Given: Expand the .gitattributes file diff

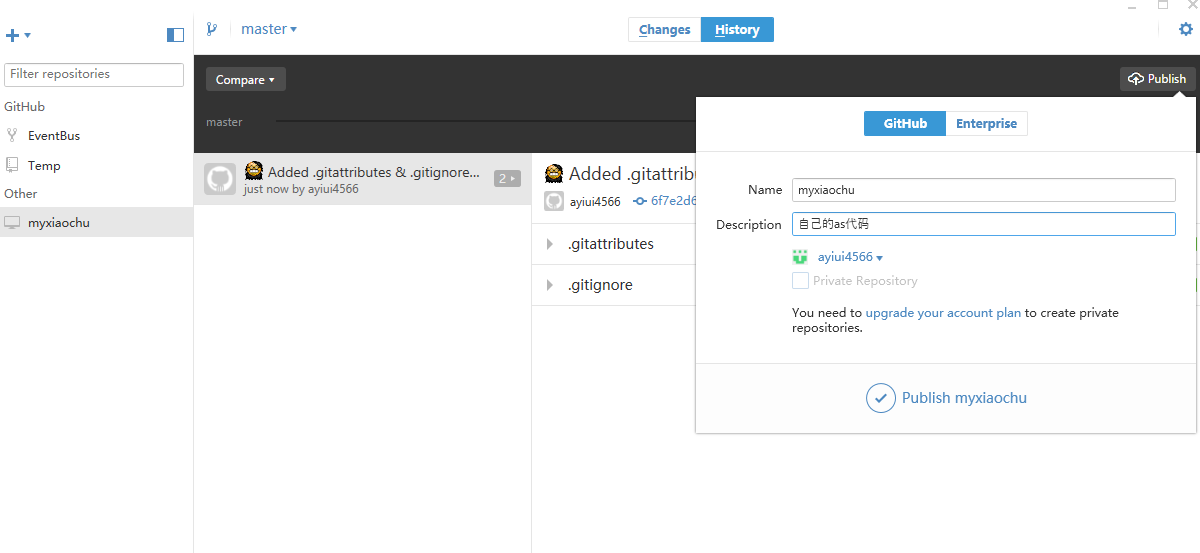Looking at the screenshot, I should point(549,244).
